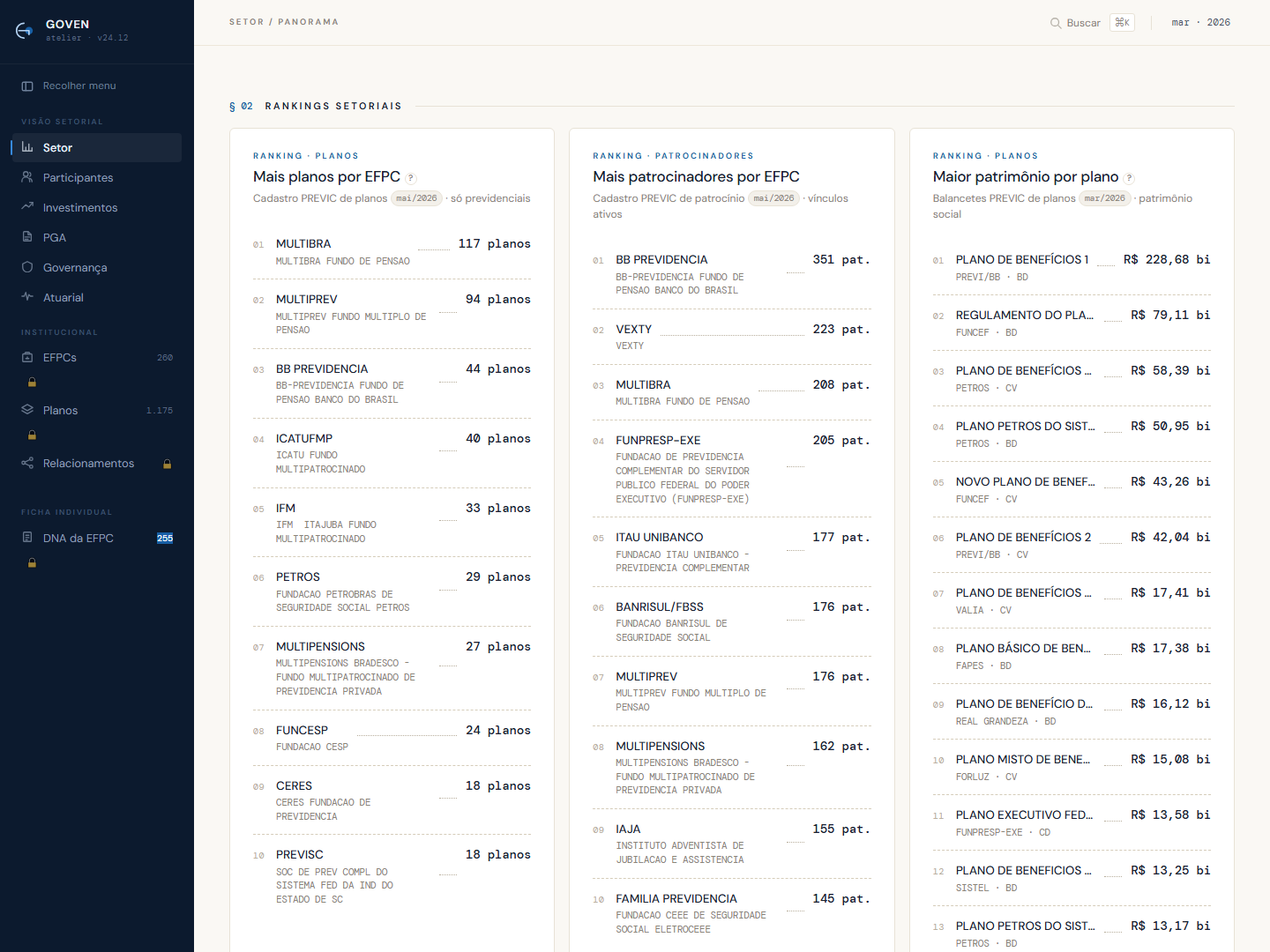Screen dimensions: 1270x952
Task: Open the 'mar · 2026' period selector
Action: pos(1201,23)
